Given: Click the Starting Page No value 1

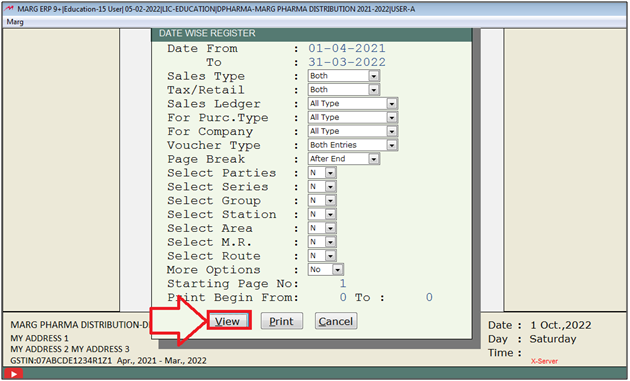Looking at the screenshot, I should (343, 283).
